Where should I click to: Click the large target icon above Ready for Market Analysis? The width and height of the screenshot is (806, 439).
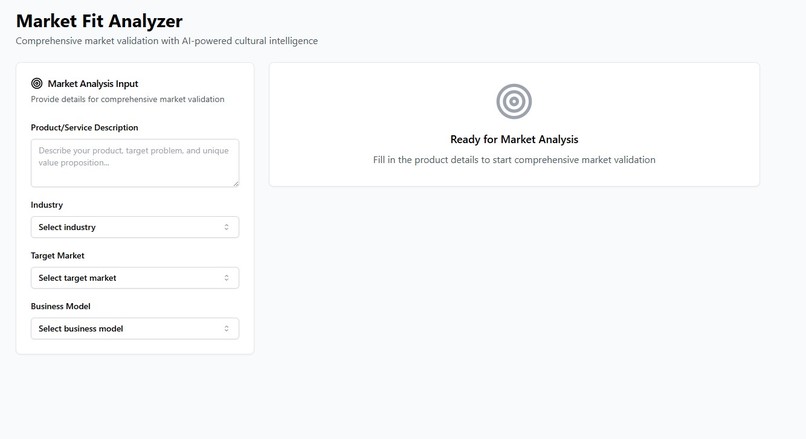click(x=514, y=101)
